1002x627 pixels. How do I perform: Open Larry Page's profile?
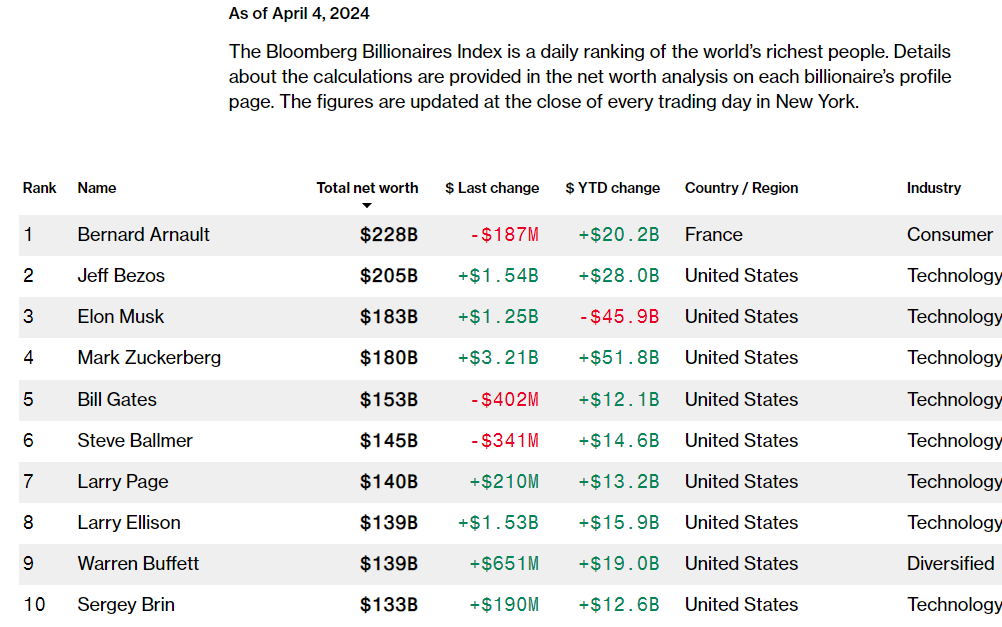click(123, 481)
